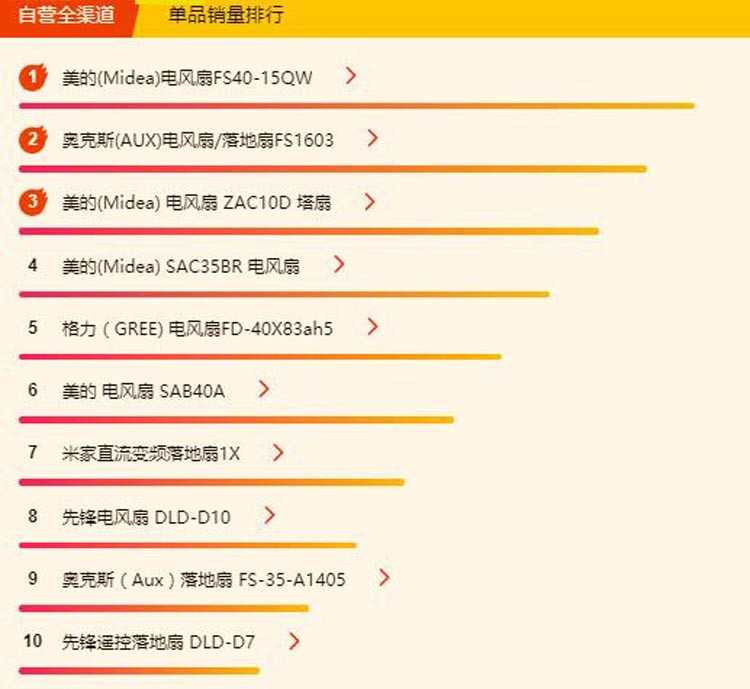Click the flame rank 3 badge icon
750x689 pixels.
tap(33, 201)
